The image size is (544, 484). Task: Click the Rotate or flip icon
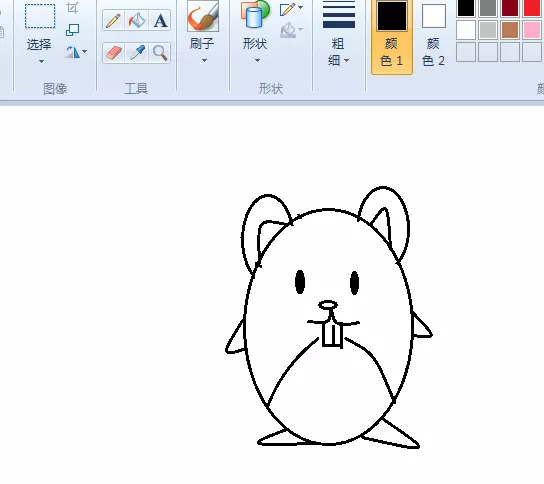pyautogui.click(x=73, y=52)
